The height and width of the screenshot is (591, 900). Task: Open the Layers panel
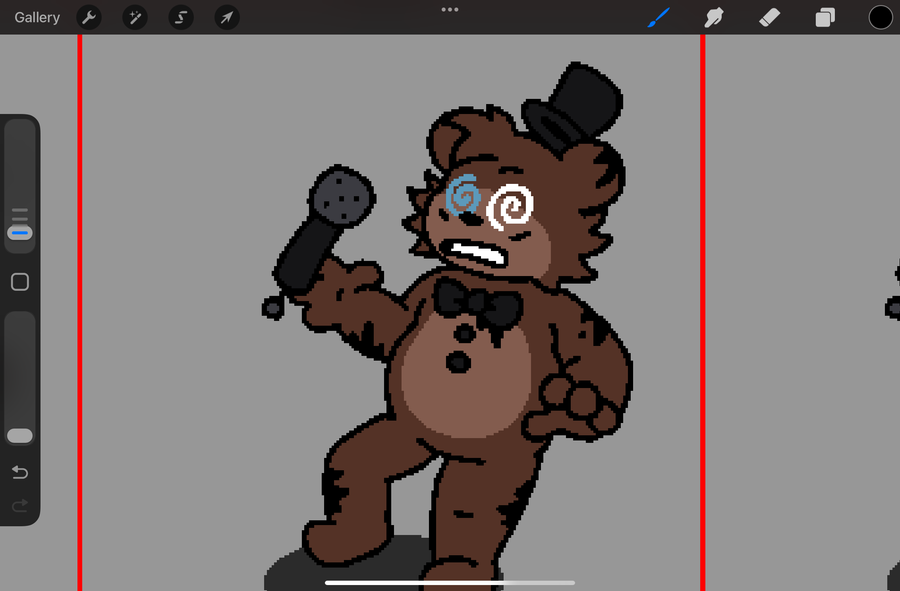[825, 17]
